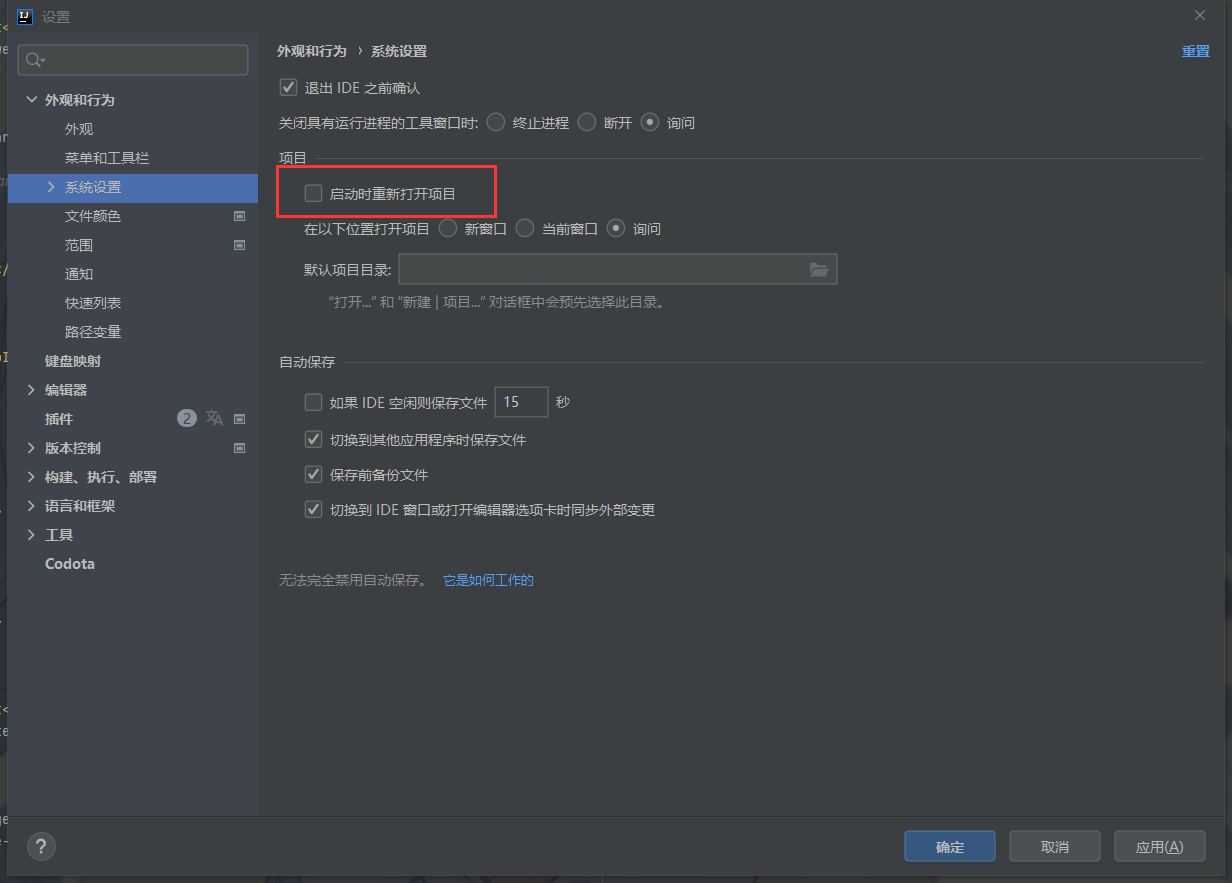This screenshot has height=883, width=1232.
Task: Collapse the 外观和行为 section
Action: 32,100
